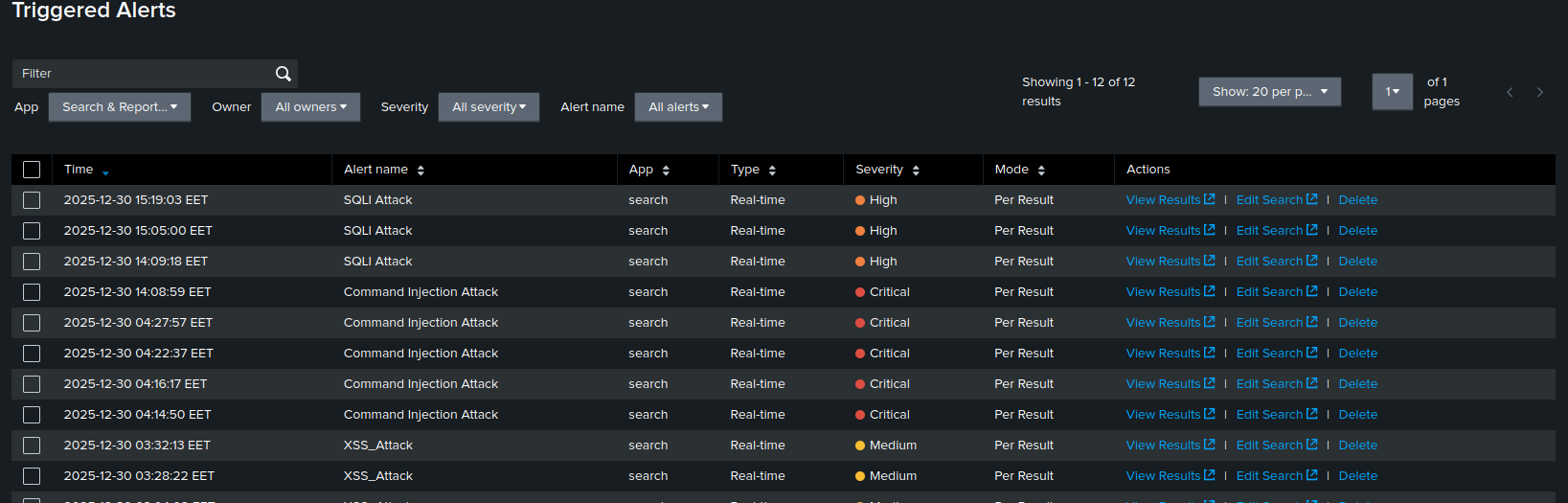Sort by App column arrows
Viewport: 1568px width, 503px height.
[666, 171]
